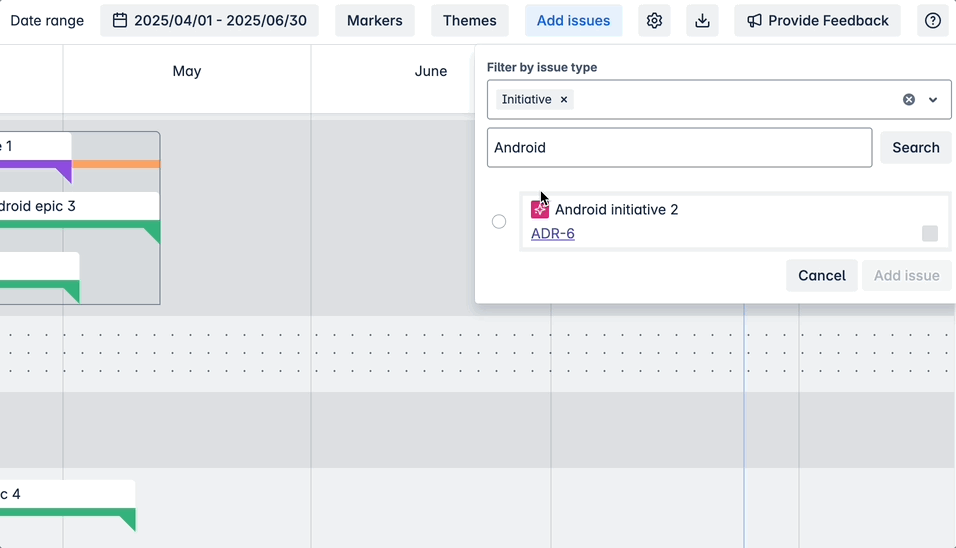Open the date range picker 2025/04/01 - 2025/06/30
This screenshot has width=956, height=548.
click(x=209, y=21)
